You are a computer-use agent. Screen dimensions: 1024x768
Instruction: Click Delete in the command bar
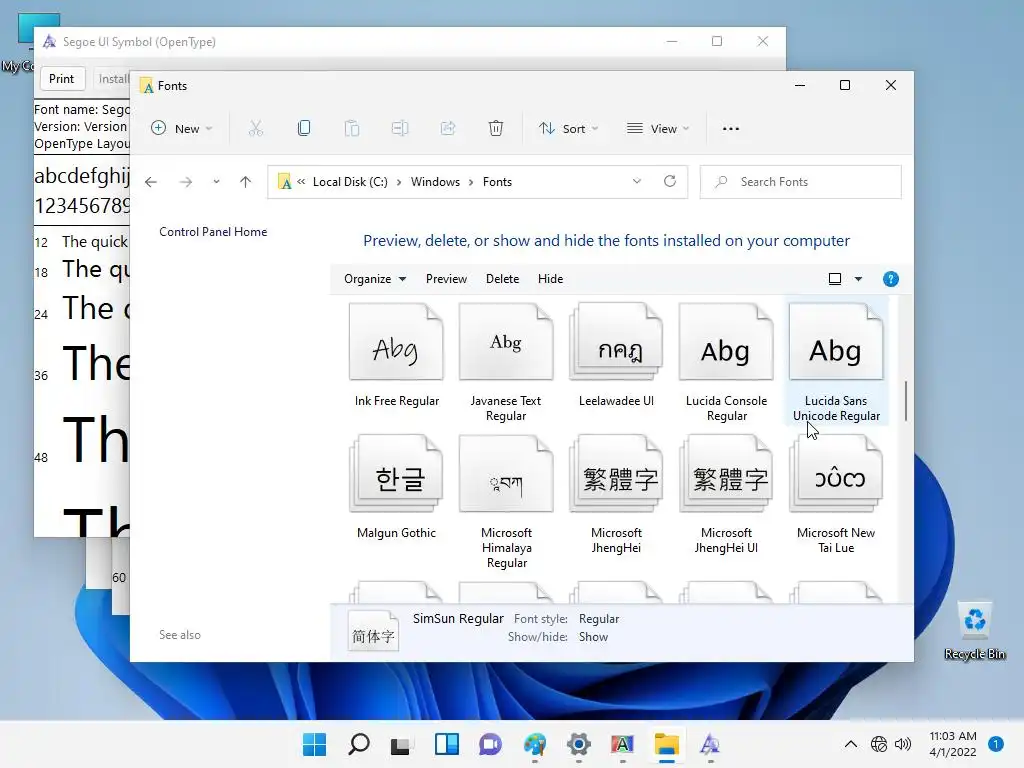pos(502,279)
